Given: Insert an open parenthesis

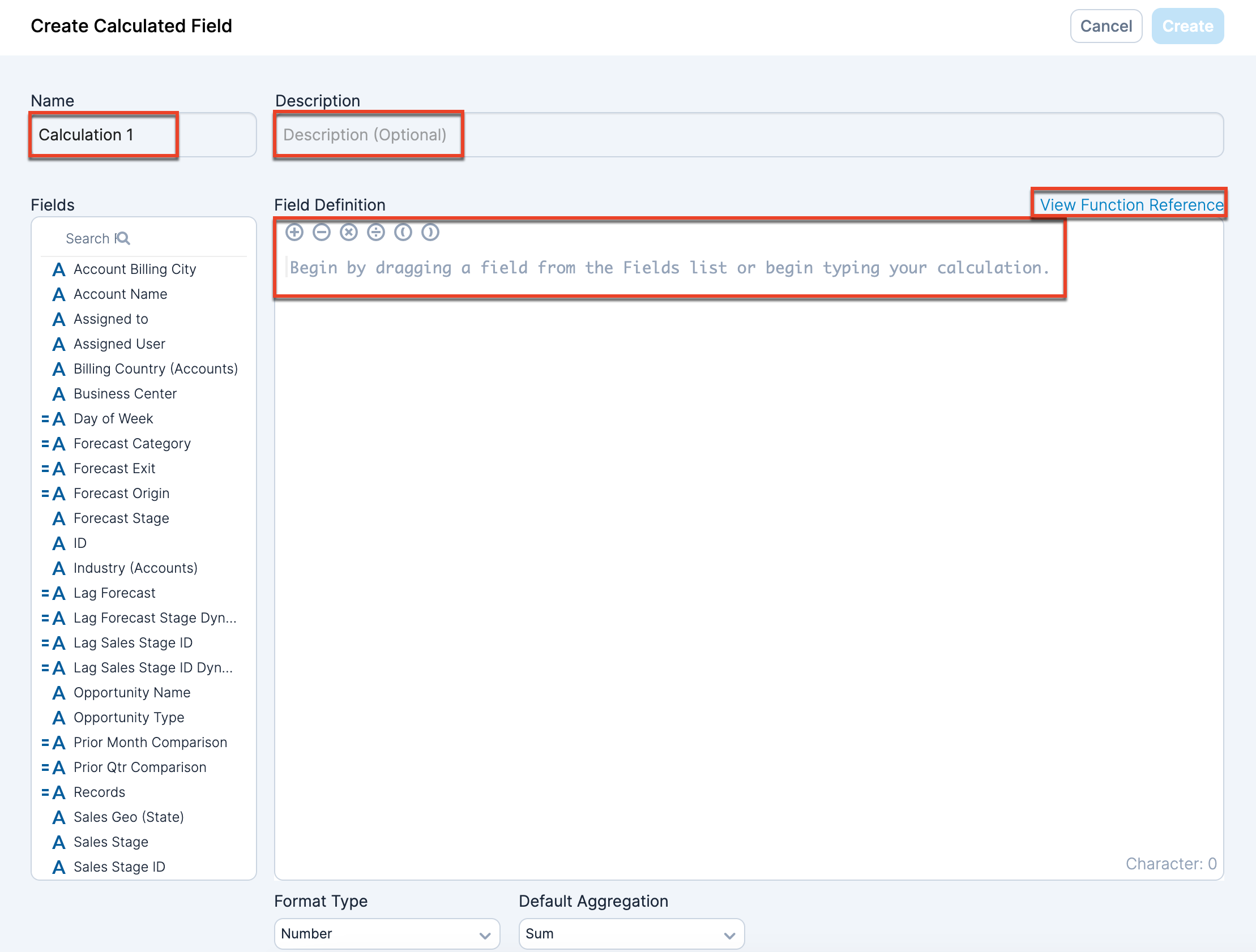Looking at the screenshot, I should point(403,232).
